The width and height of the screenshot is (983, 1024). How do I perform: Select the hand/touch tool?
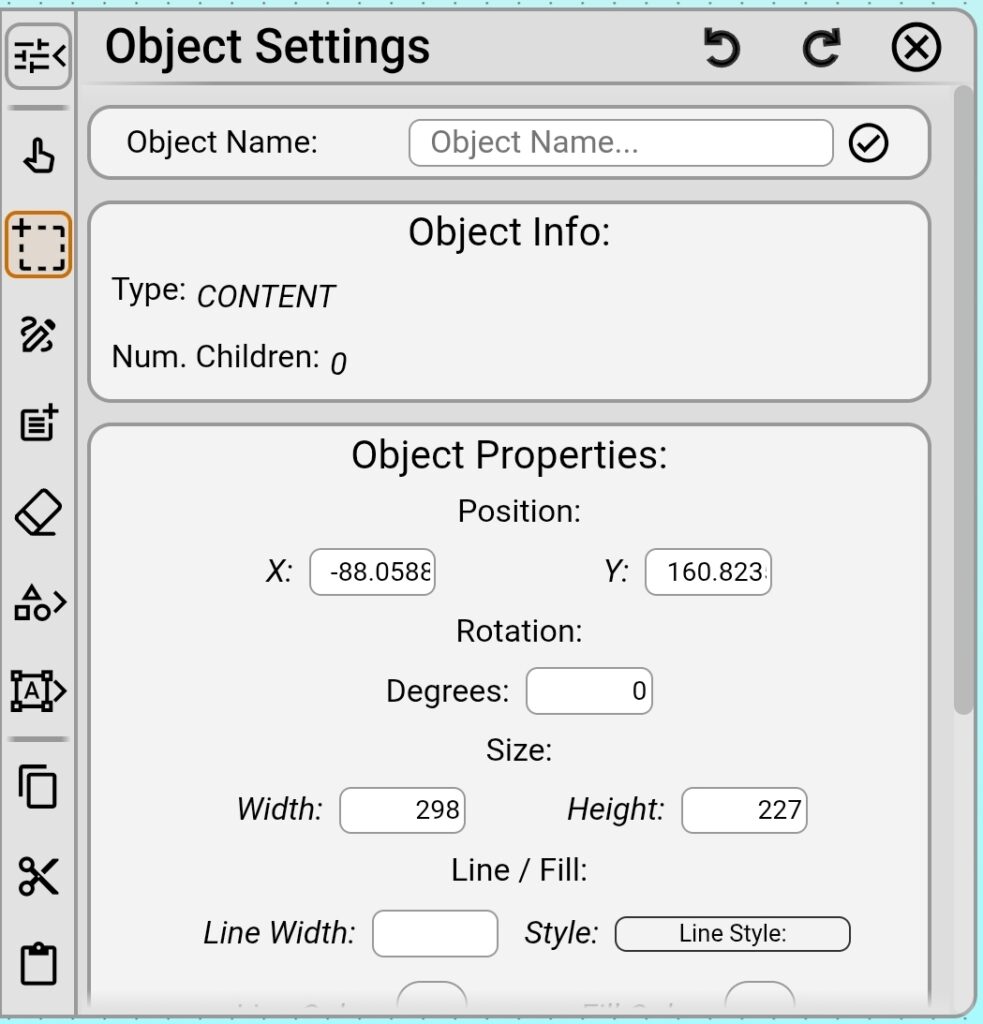coord(38,155)
